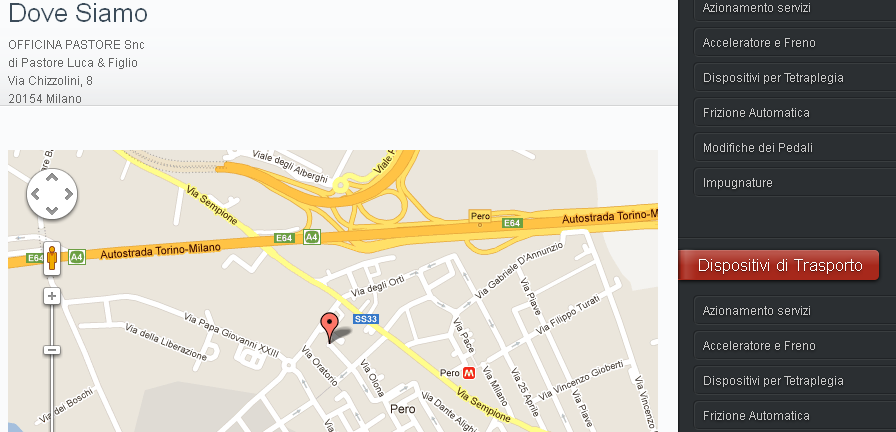896x432 pixels.
Task: Click the zoom slider track on the map
Action: coord(52,394)
